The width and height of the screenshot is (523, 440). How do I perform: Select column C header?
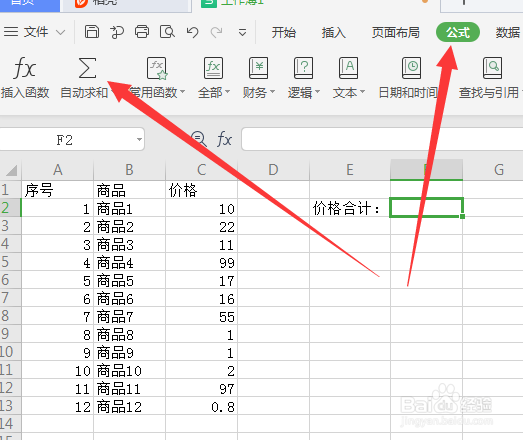click(201, 170)
